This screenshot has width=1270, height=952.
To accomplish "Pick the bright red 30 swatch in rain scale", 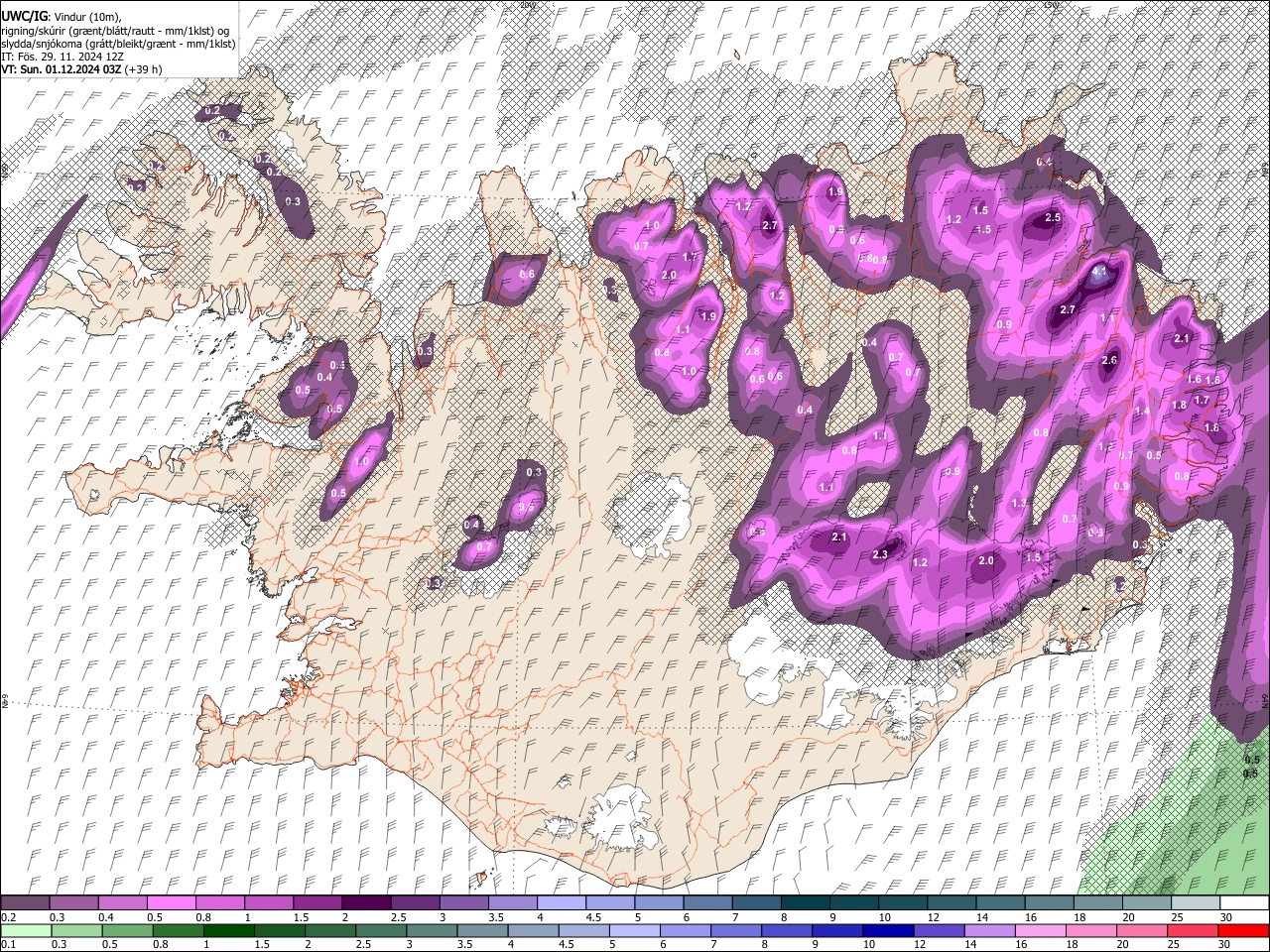I will [1242, 930].
